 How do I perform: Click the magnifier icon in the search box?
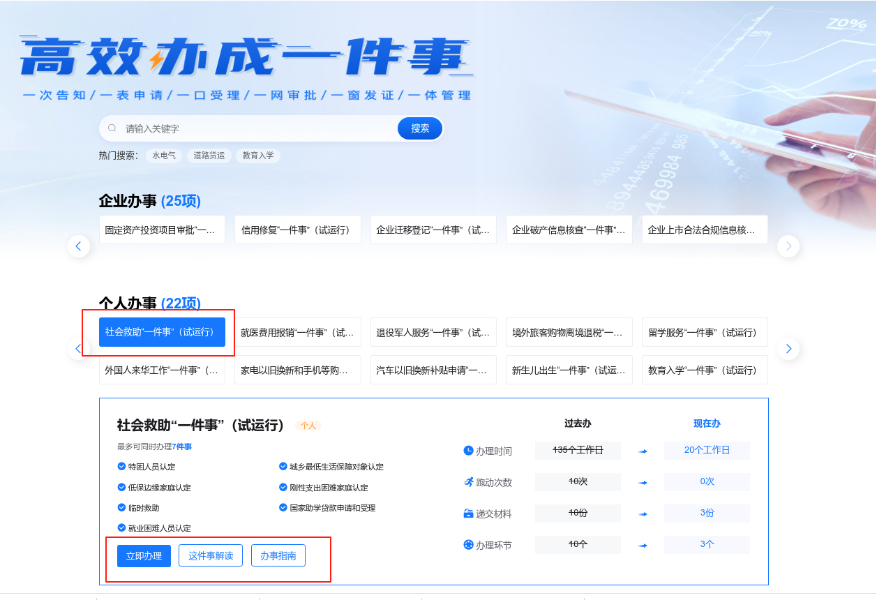point(113,129)
